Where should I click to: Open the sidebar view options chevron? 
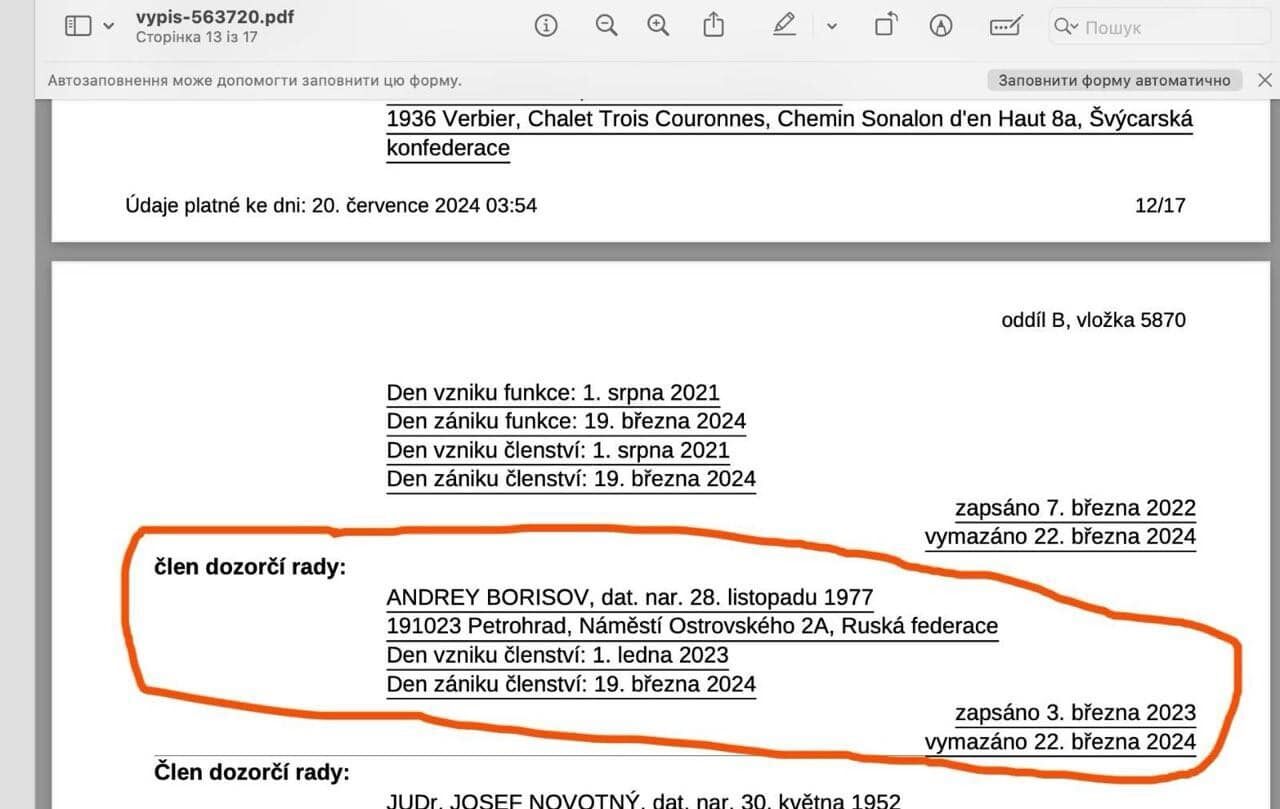click(109, 27)
